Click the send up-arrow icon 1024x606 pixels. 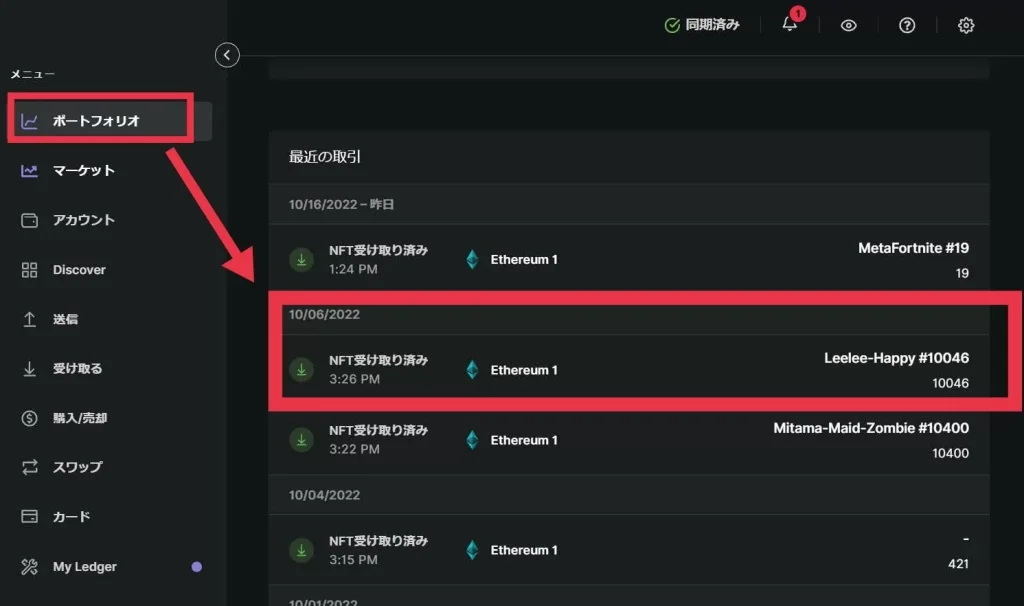[x=29, y=319]
